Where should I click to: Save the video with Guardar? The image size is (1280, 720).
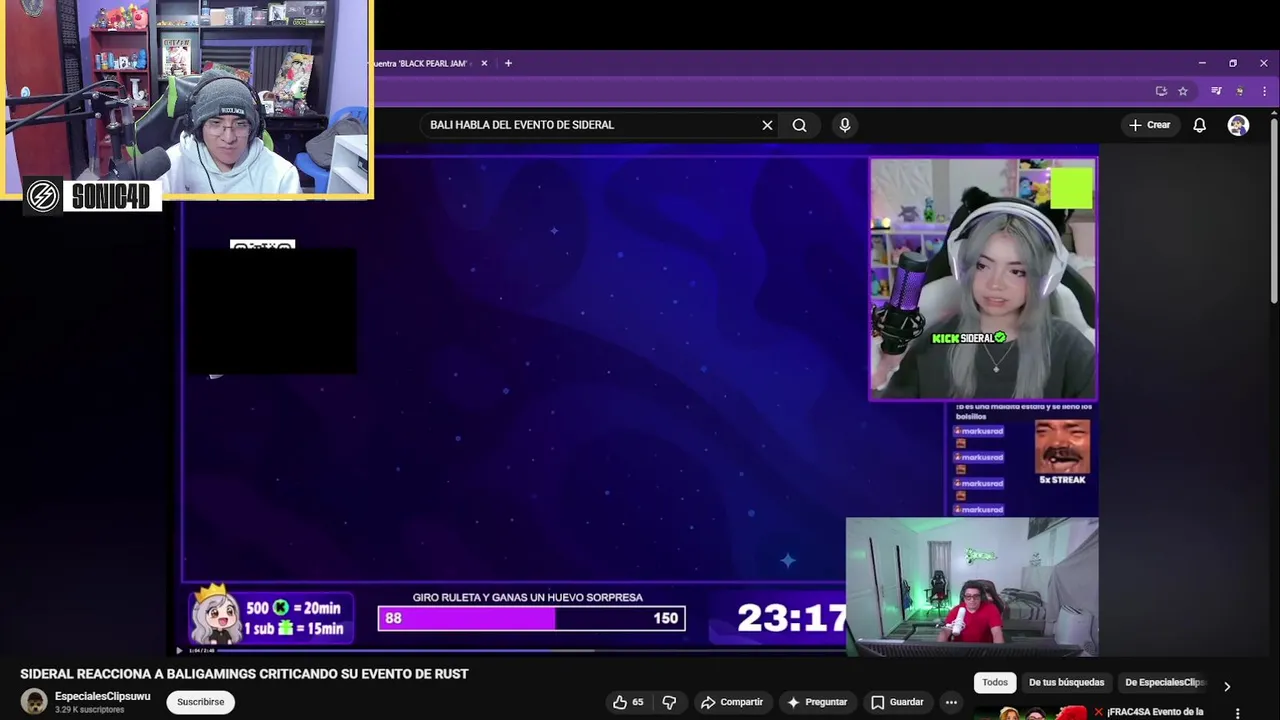tap(897, 702)
